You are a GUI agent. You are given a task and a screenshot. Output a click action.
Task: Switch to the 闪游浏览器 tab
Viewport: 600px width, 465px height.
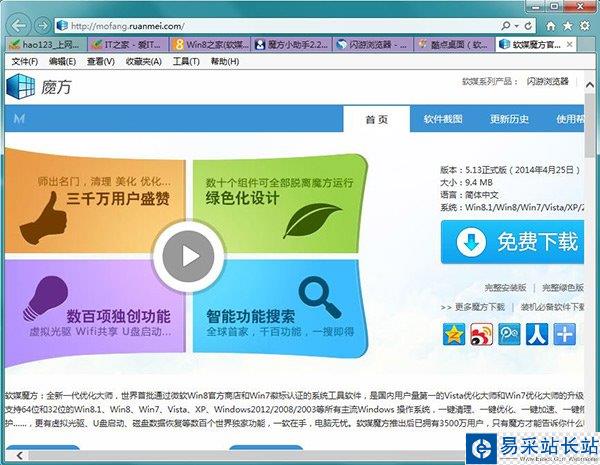373,44
